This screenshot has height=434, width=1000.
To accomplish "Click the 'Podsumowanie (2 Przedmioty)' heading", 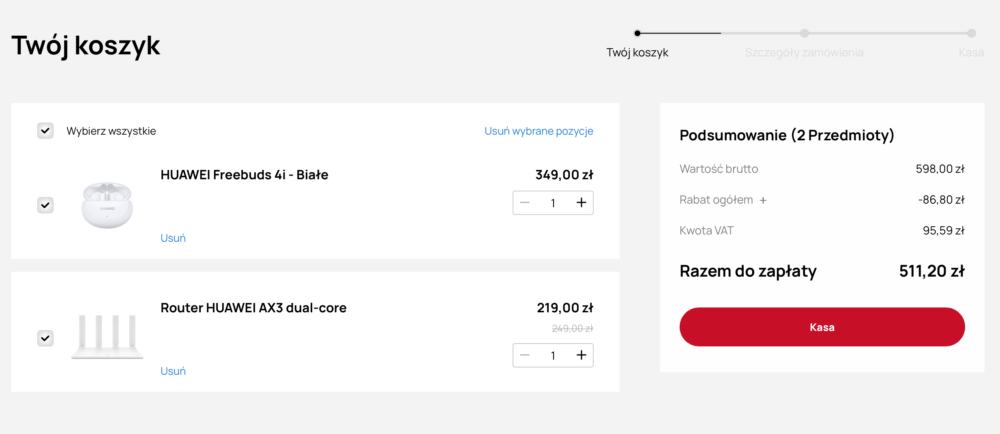I will [x=787, y=135].
